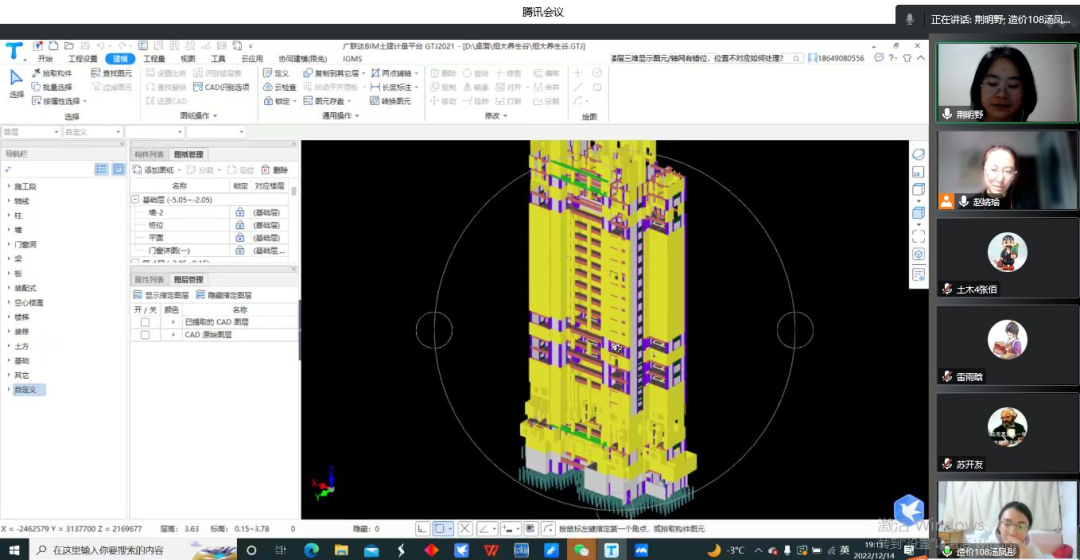The width and height of the screenshot is (1080, 560).
Task: Click the orbit view icon atop right viewport toolbar
Action: tap(918, 154)
